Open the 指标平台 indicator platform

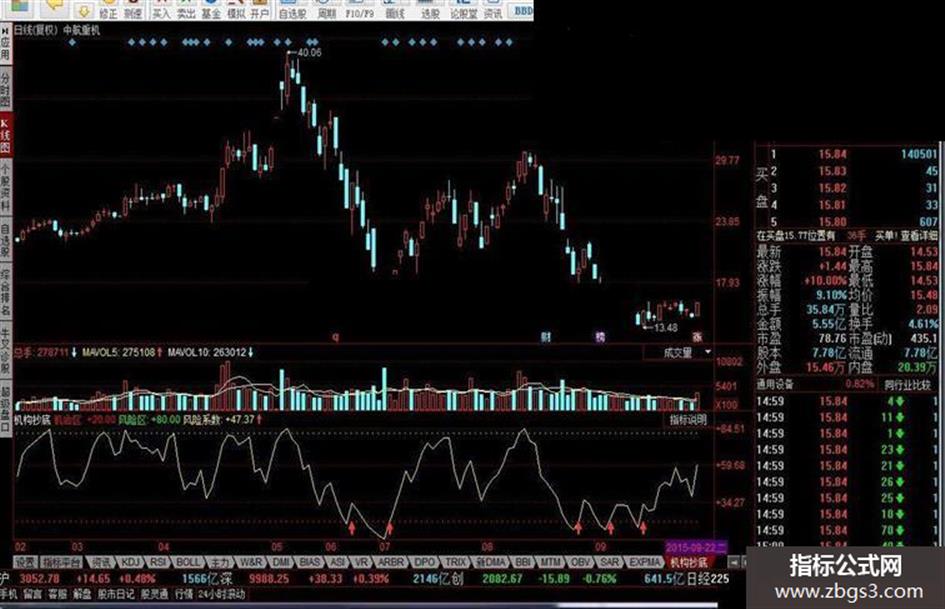pos(61,562)
